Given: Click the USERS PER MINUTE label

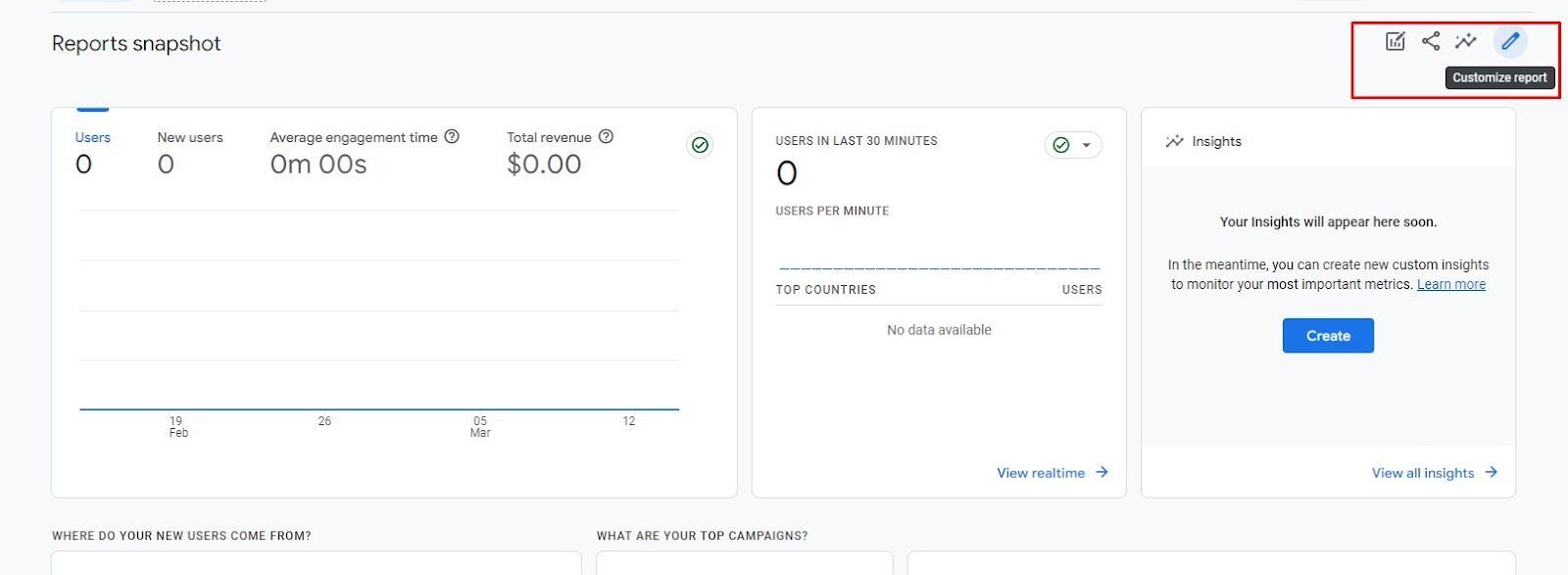Looking at the screenshot, I should (832, 211).
